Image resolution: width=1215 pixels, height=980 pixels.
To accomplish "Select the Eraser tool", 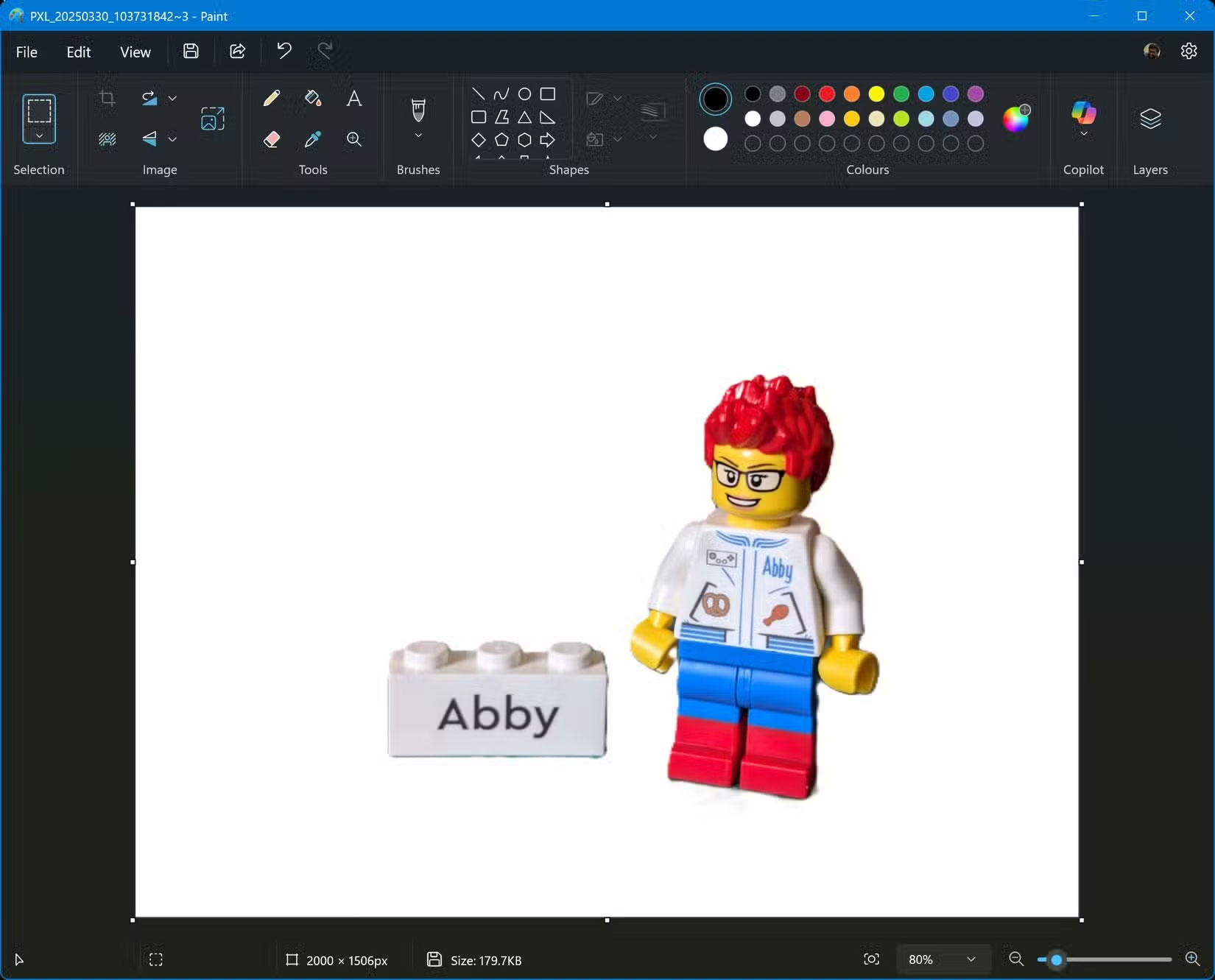I will point(272,139).
